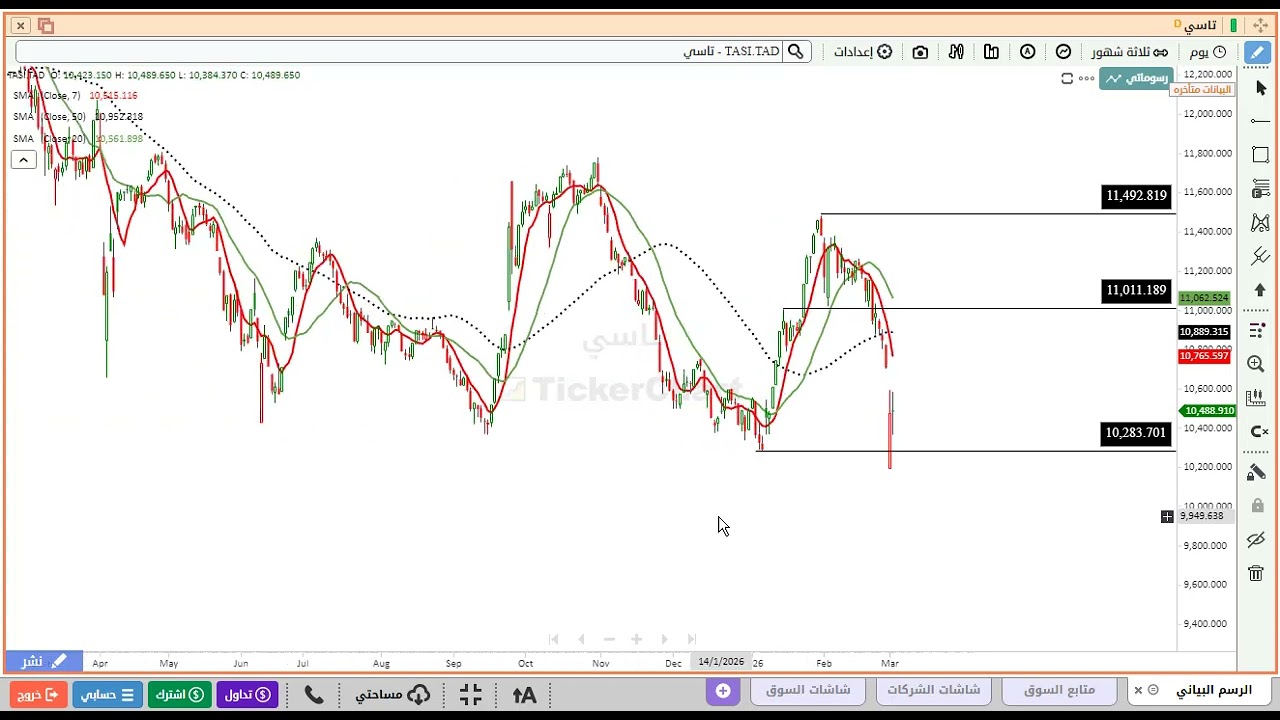Open the Fibonacci retracement tools
The image size is (1280, 720).
click(1260, 188)
